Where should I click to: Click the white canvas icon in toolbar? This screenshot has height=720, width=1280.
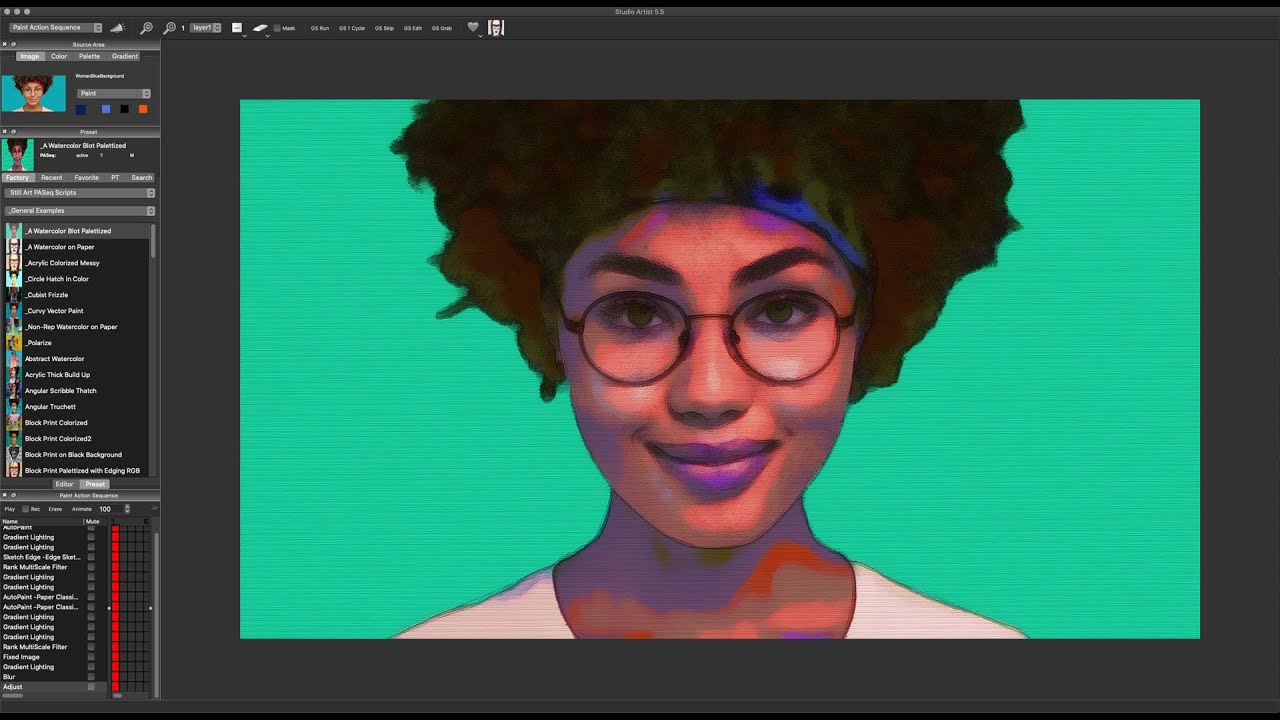237,27
